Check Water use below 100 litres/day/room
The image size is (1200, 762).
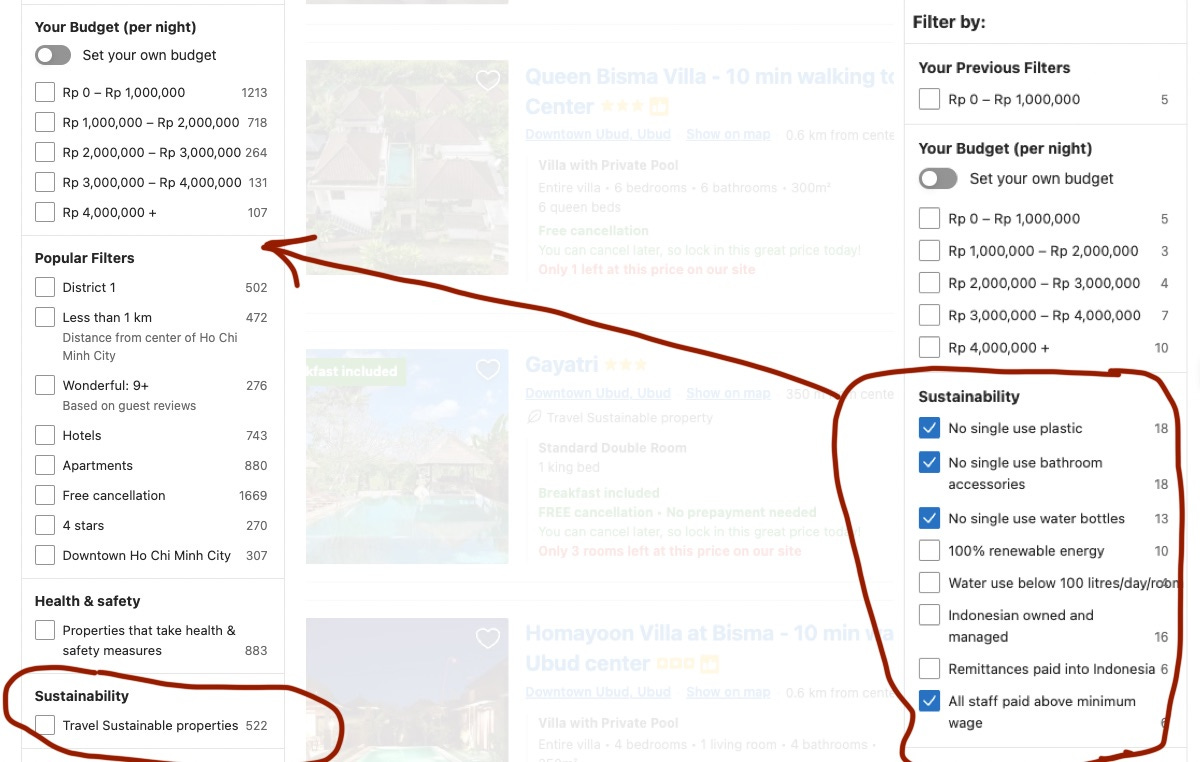(x=929, y=582)
